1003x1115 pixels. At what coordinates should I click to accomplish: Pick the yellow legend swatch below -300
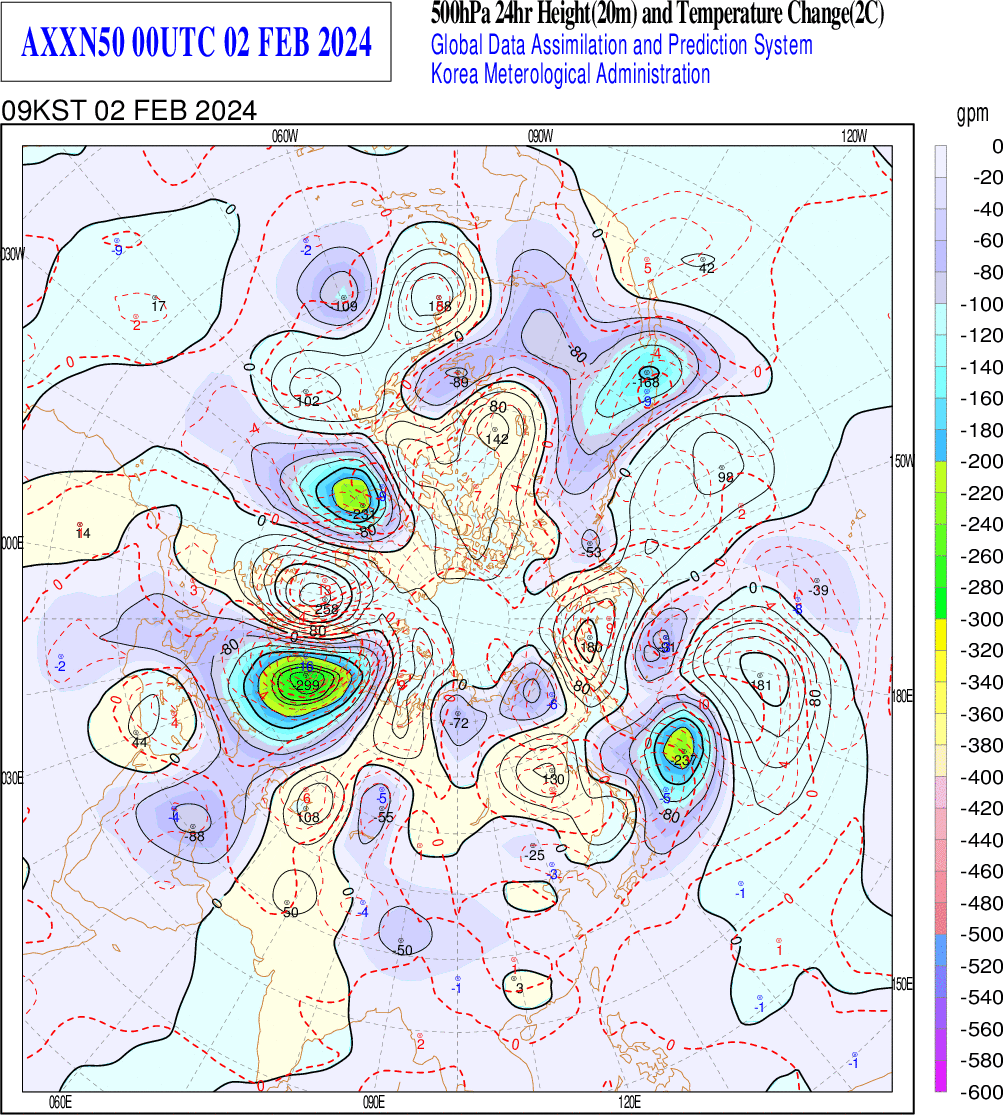click(940, 634)
